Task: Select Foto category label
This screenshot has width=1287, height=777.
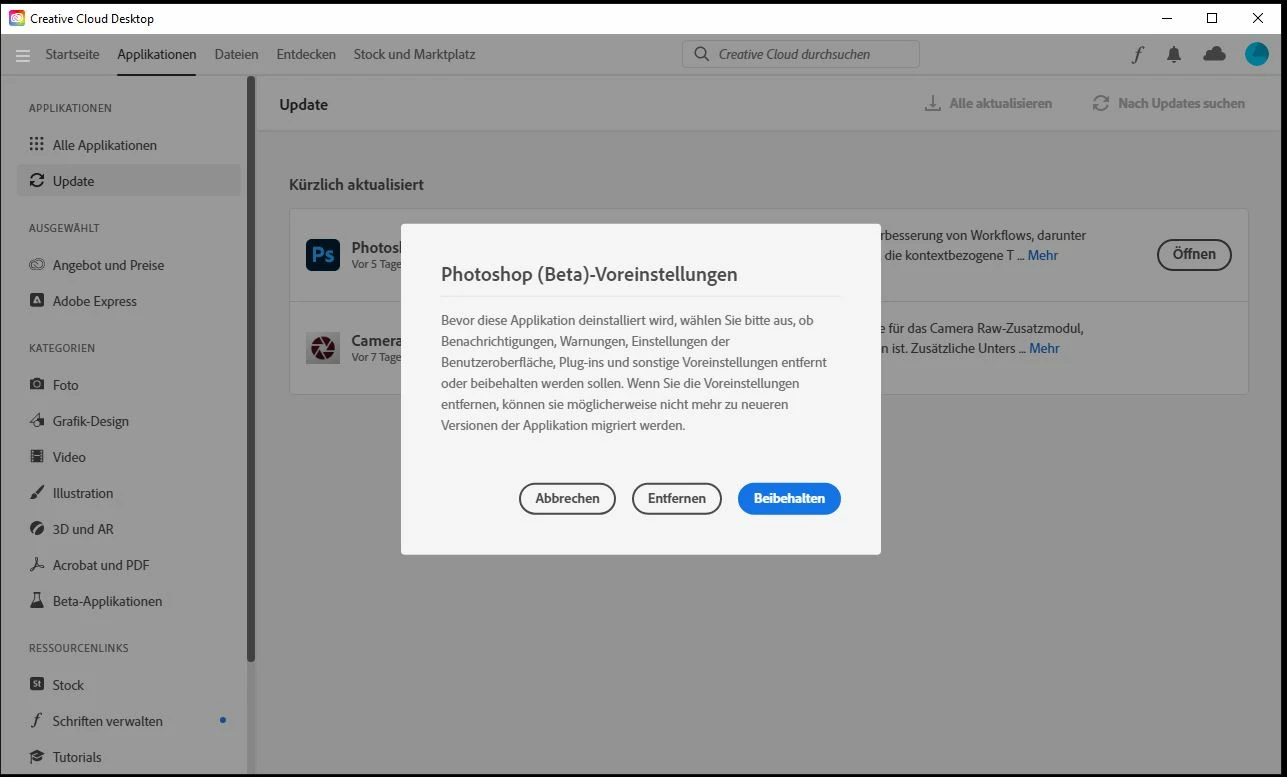Action: pos(65,385)
